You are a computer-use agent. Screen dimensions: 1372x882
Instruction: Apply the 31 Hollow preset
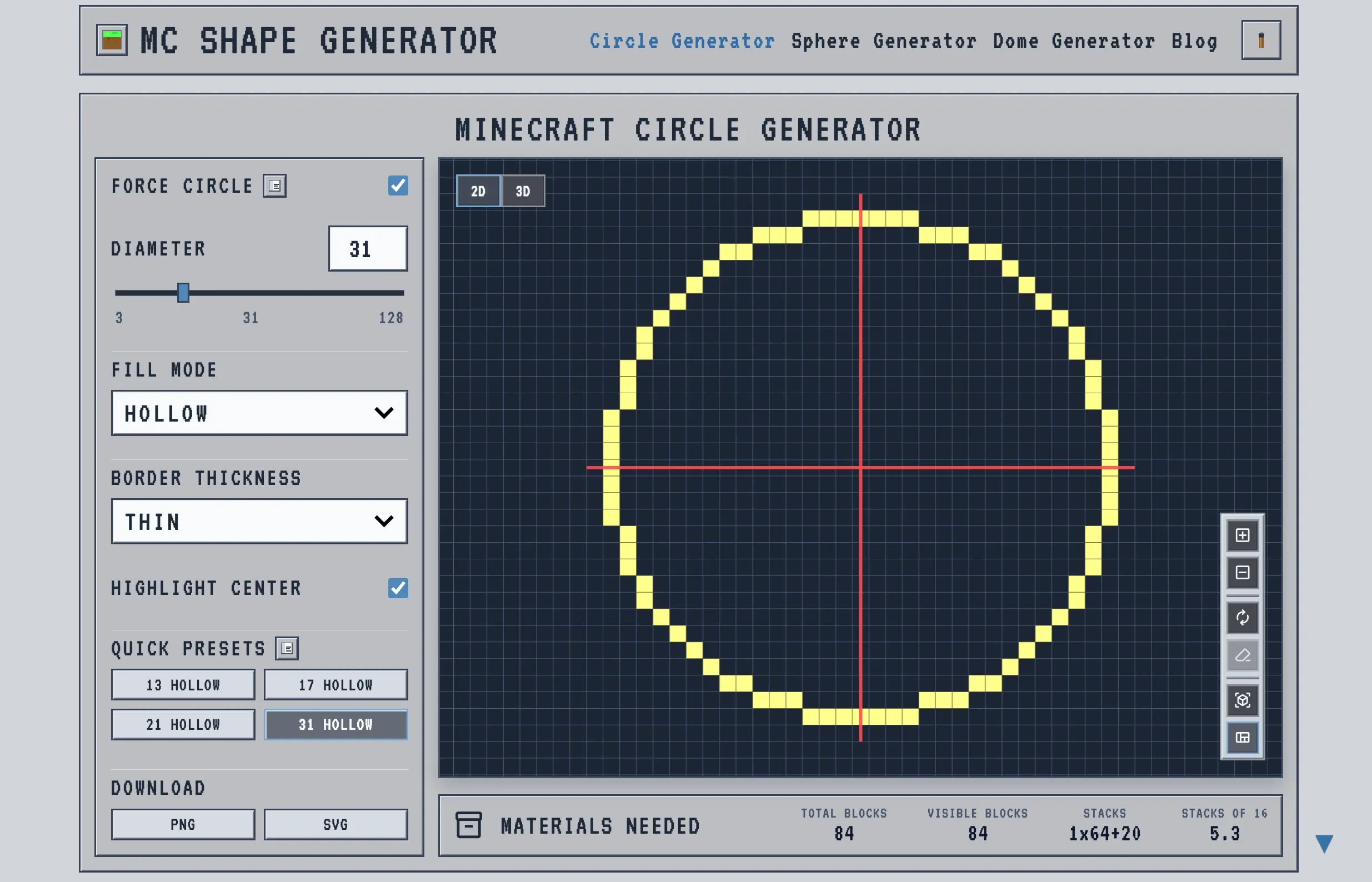[336, 724]
